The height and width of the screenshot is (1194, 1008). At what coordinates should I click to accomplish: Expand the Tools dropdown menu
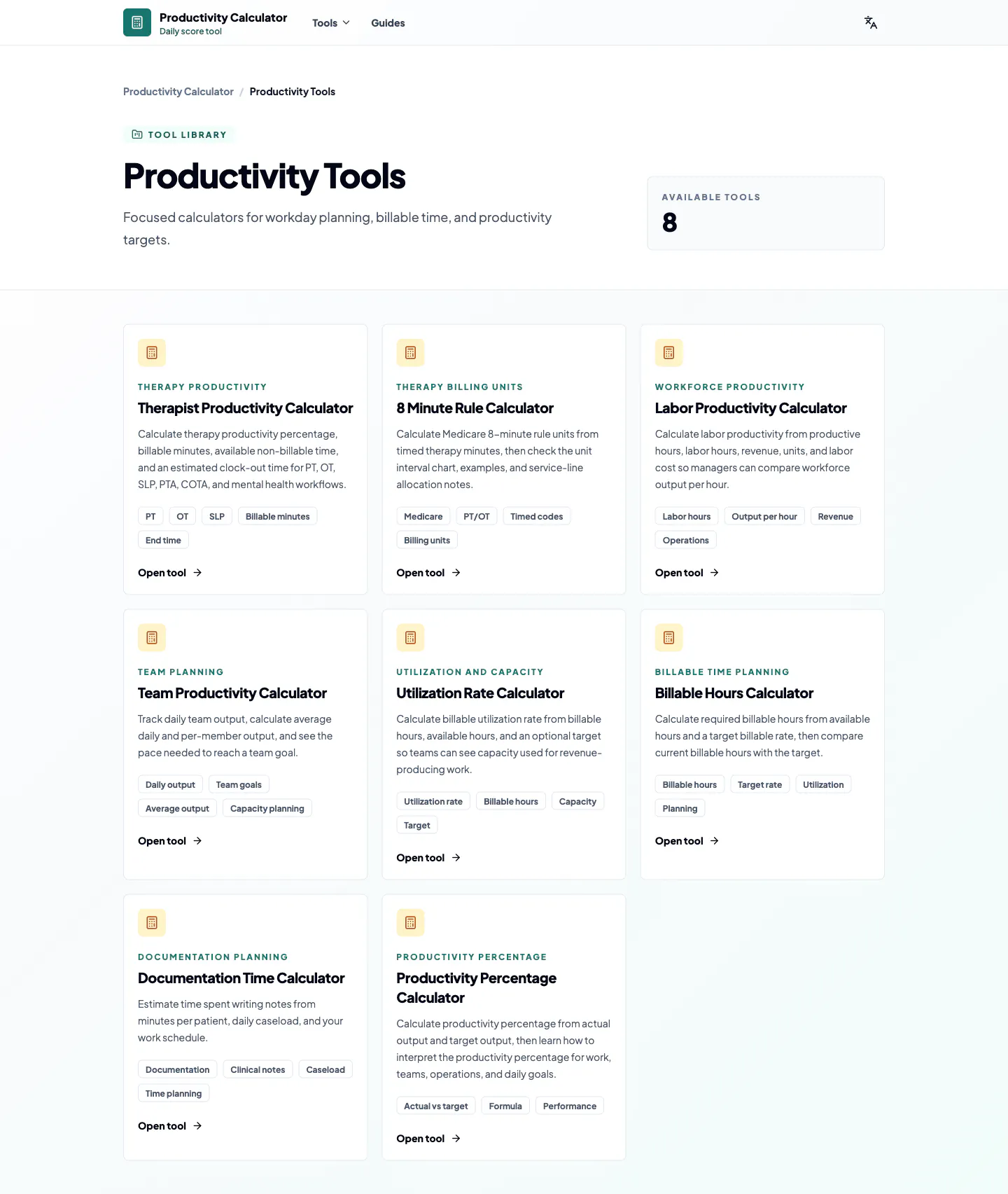point(331,23)
